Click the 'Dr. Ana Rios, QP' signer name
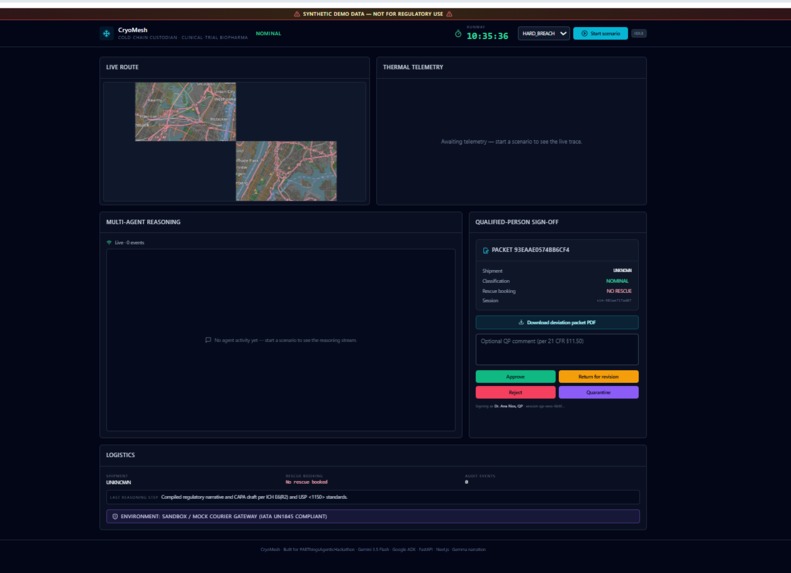 tap(508, 406)
